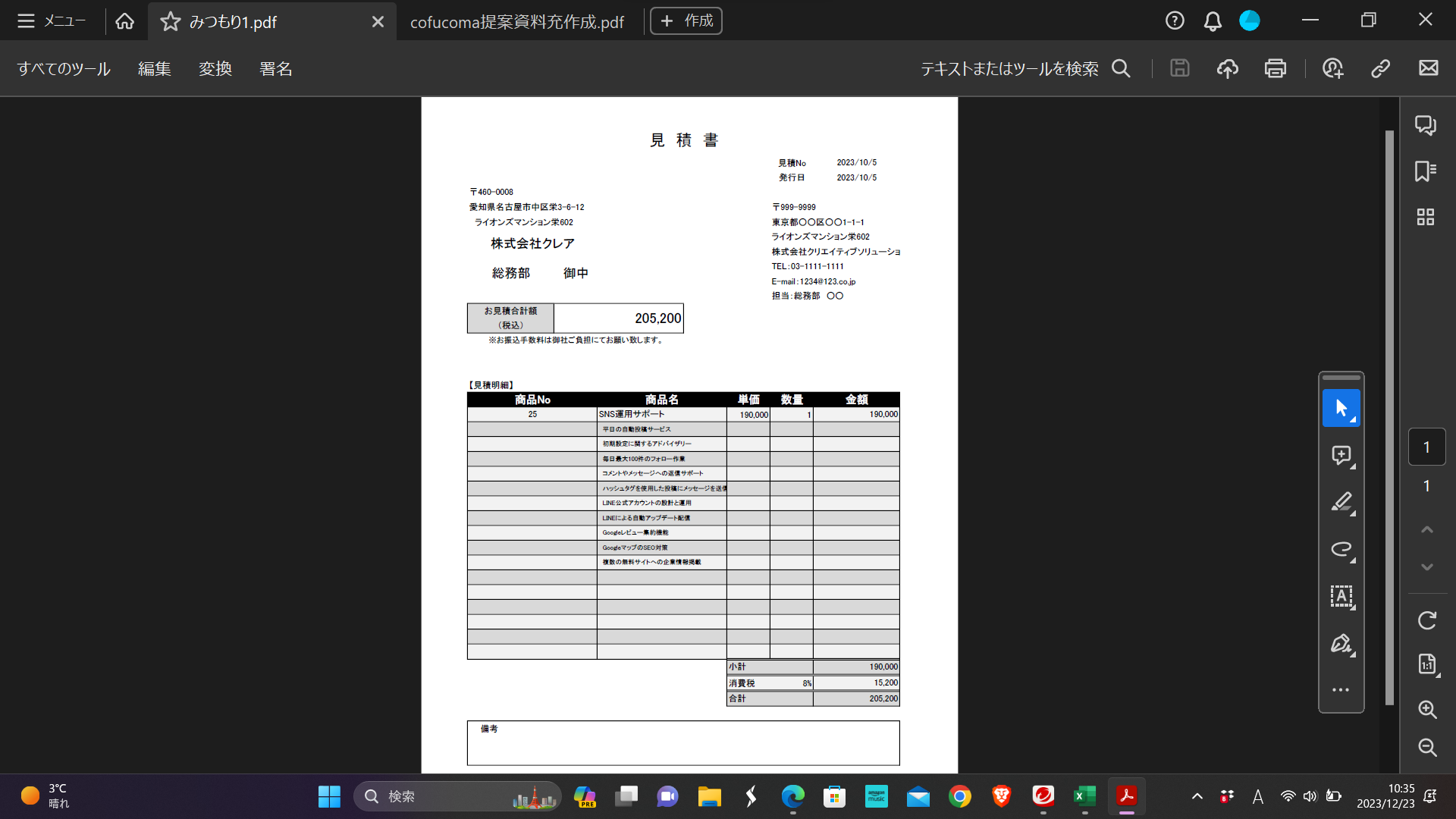Rotate the page view
This screenshot has height=819, width=1456.
point(1427,620)
